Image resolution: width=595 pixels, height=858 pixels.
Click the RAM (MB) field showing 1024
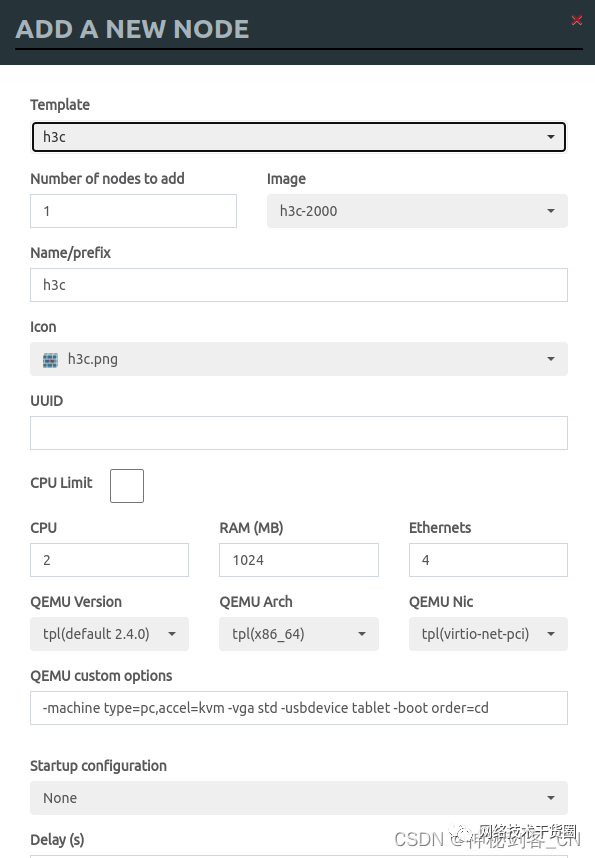coord(299,560)
